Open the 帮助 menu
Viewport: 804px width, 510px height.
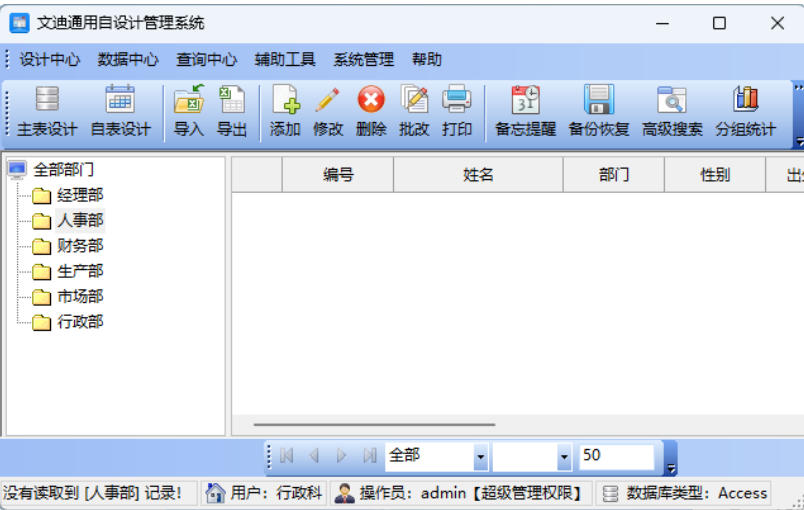point(427,59)
